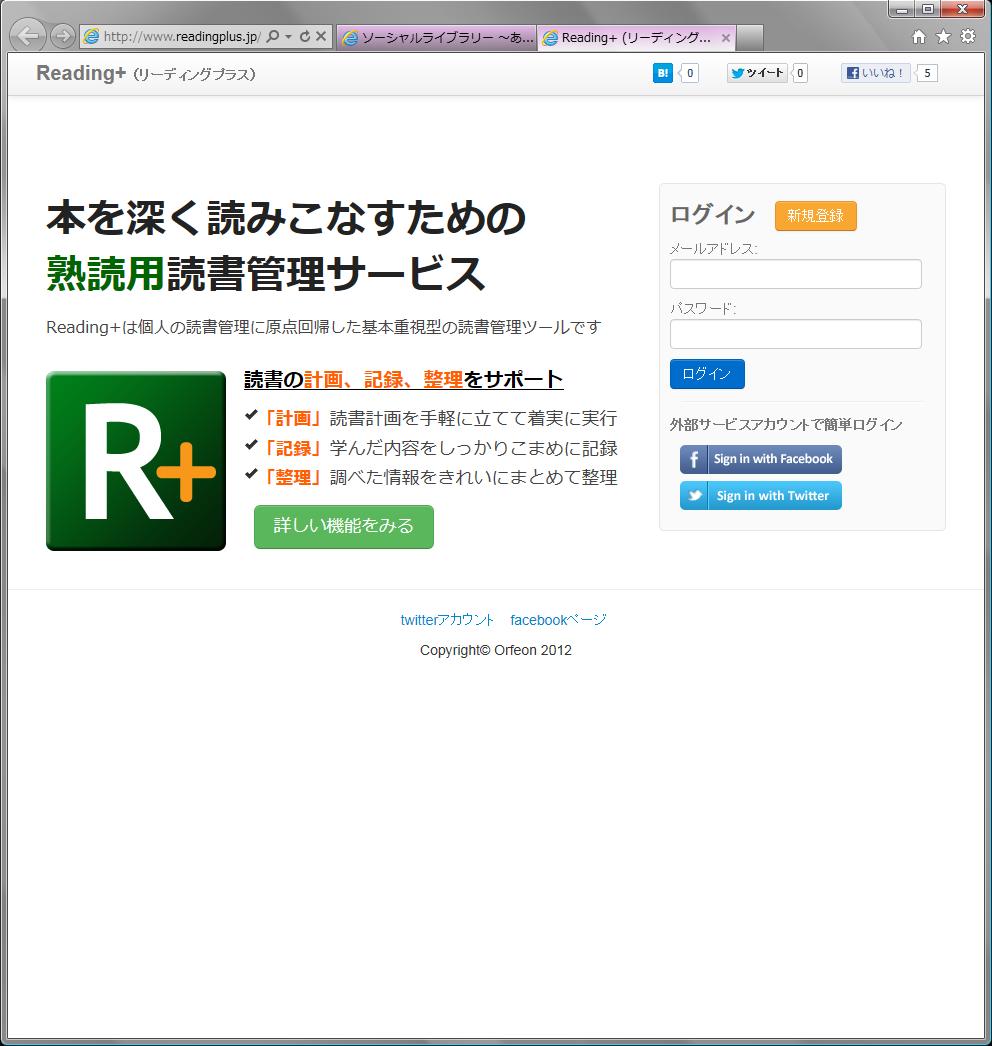Screen dimensions: 992x1046
Task: Click the 読書の計画、記録、整理をサポート heading
Action: tap(404, 380)
